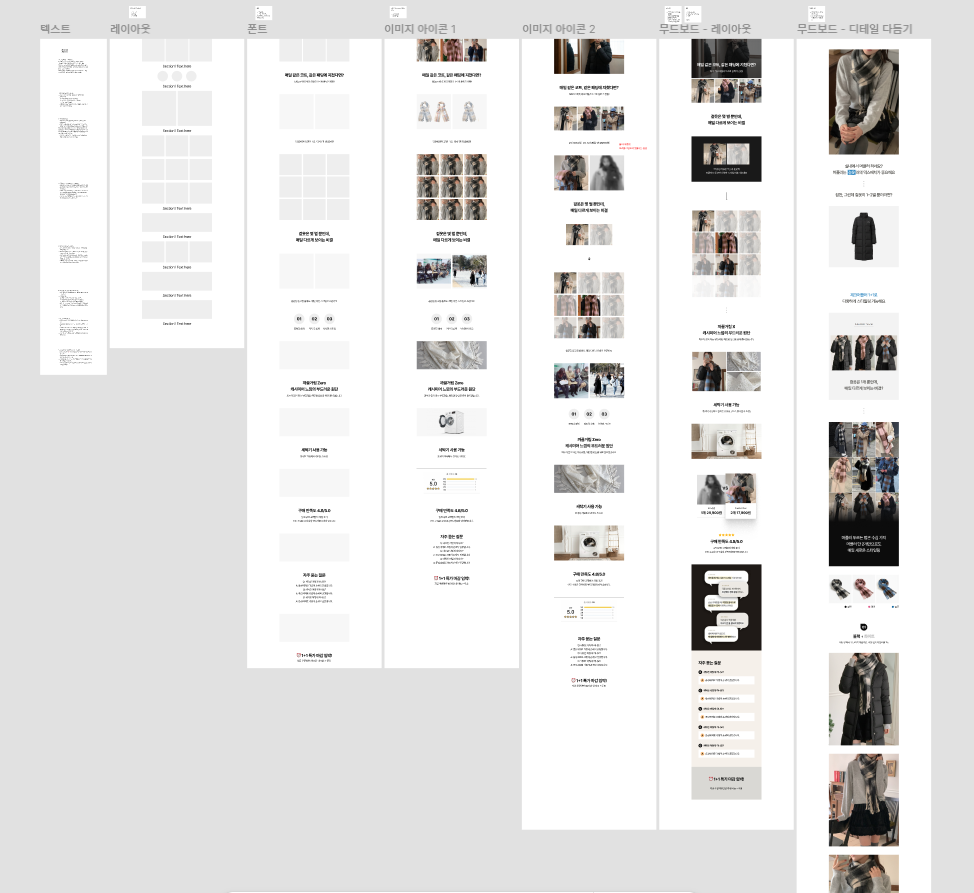Select the frame label '무드보드 - 디테일 다듬기'
Screen dimensions: 974x893
[855, 29]
